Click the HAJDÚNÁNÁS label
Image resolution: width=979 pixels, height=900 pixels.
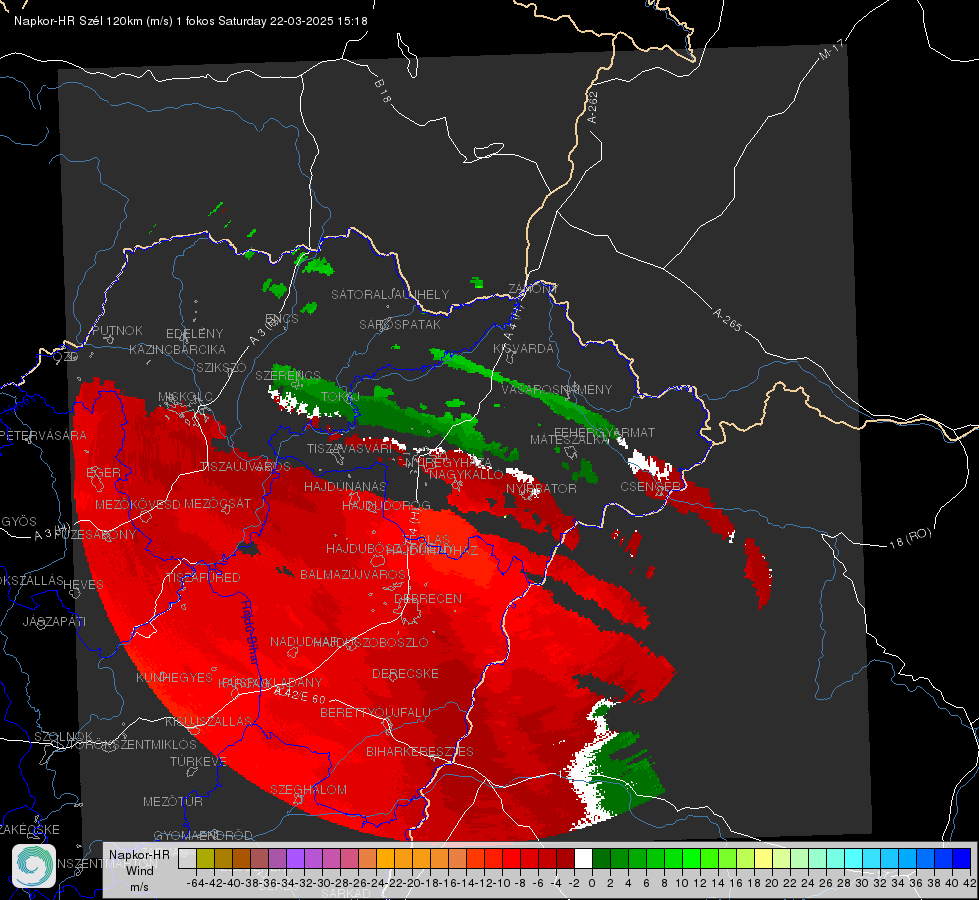point(345,486)
